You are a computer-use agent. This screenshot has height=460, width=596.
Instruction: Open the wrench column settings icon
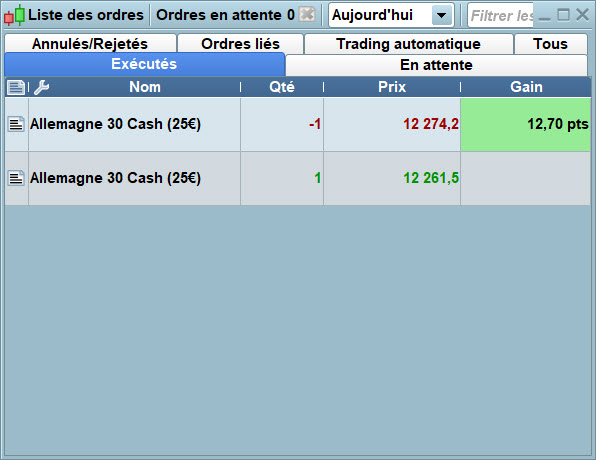point(41,87)
